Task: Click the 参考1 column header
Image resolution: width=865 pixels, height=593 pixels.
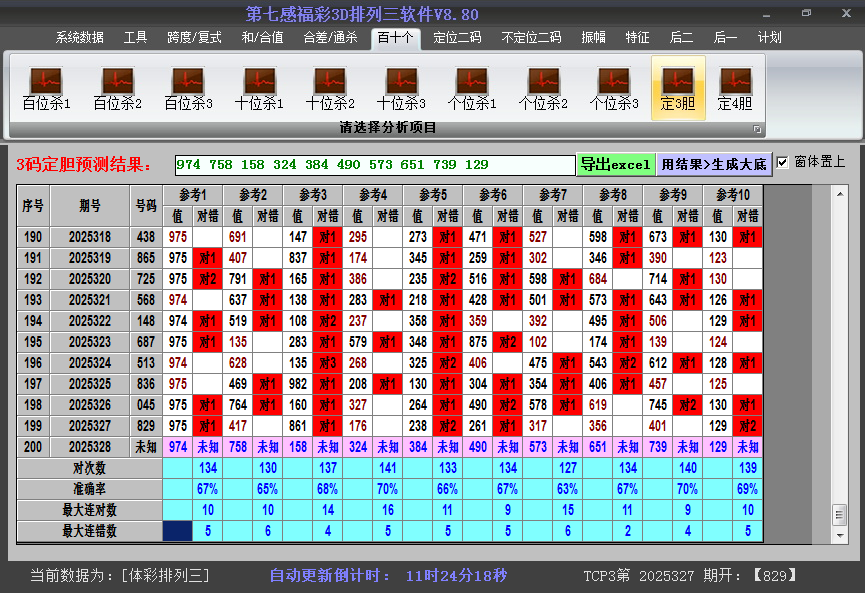Action: click(192, 195)
